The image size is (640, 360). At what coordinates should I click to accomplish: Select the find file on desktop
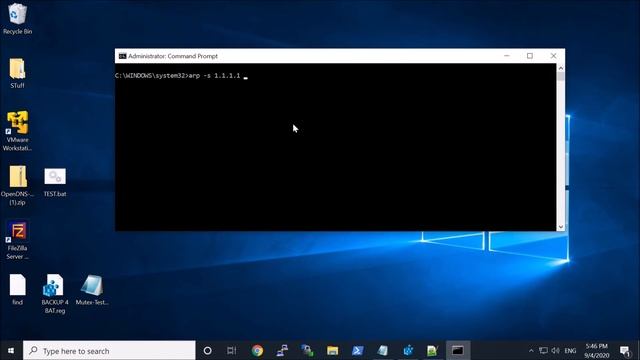tap(17, 290)
